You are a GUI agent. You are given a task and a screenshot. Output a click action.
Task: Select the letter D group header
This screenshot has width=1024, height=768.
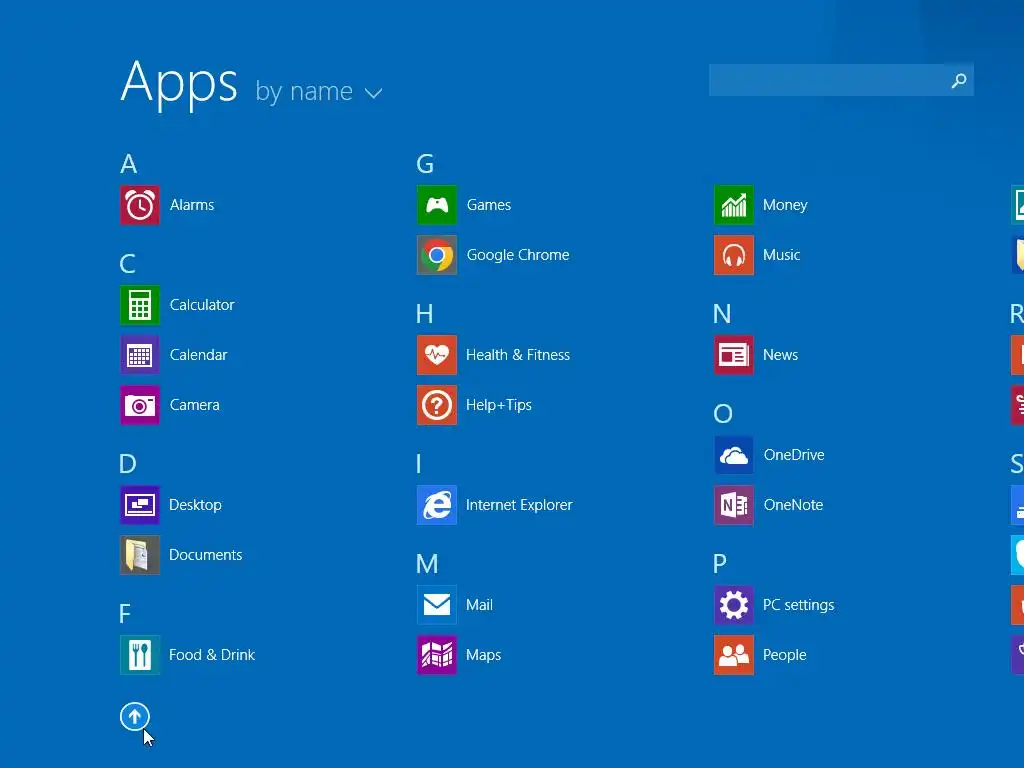tap(127, 464)
